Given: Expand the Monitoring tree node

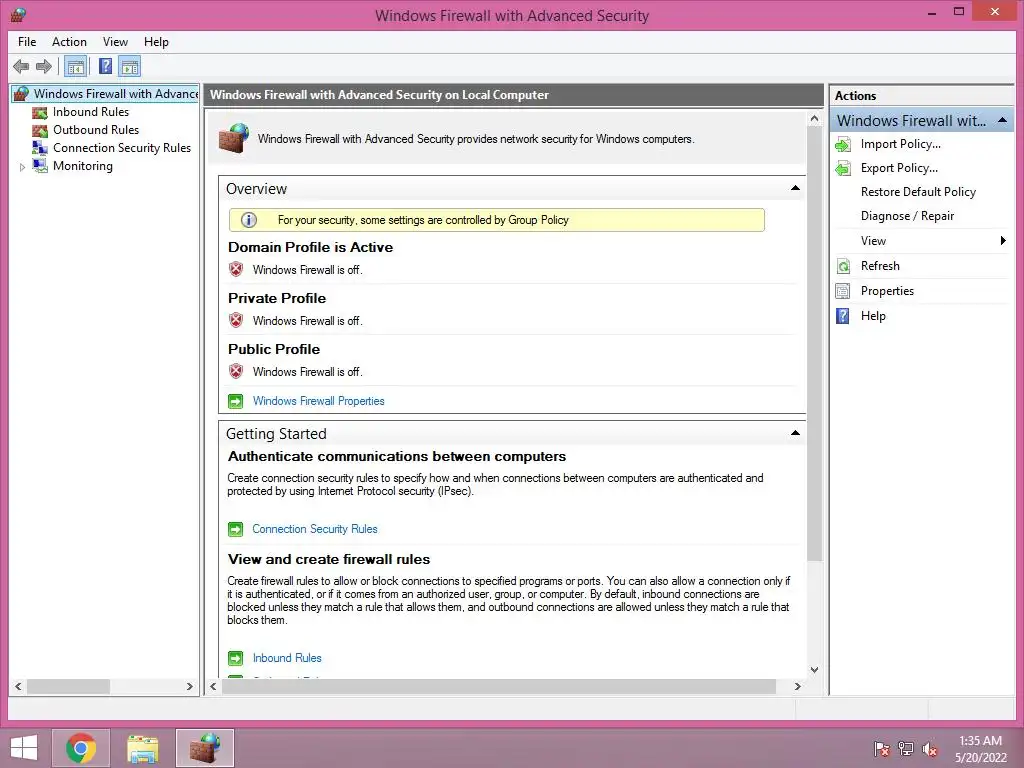Looking at the screenshot, I should 22,167.
